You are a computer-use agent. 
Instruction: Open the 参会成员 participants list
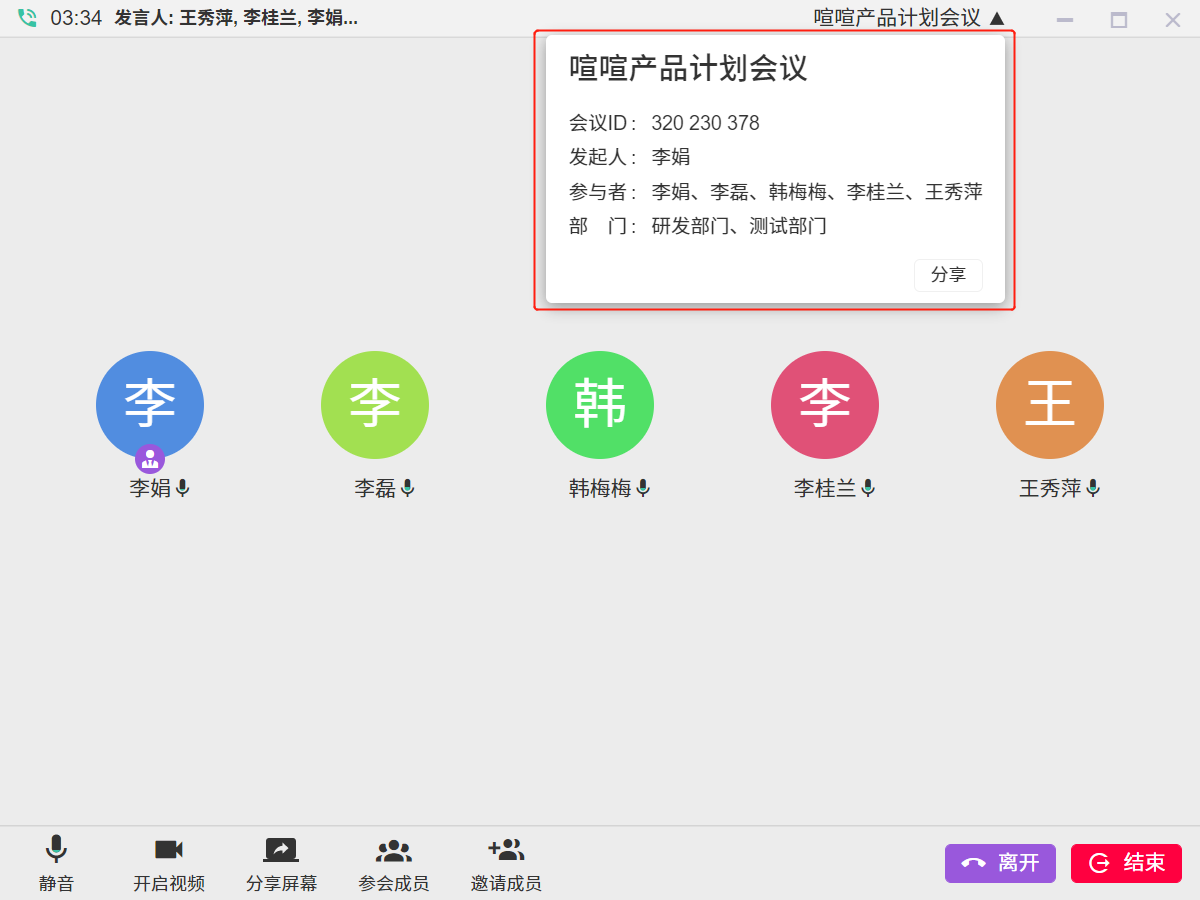[393, 851]
